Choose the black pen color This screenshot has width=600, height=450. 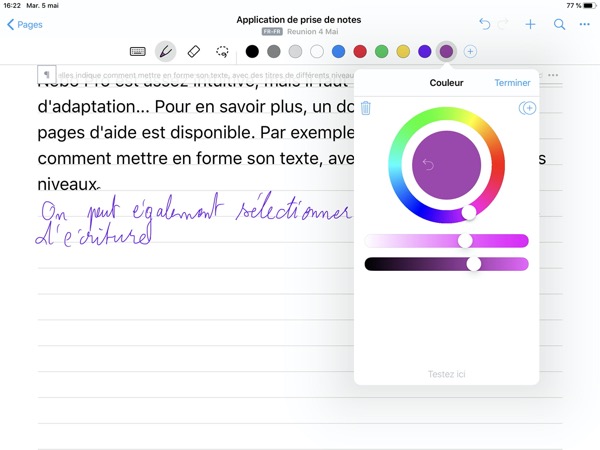coord(252,51)
